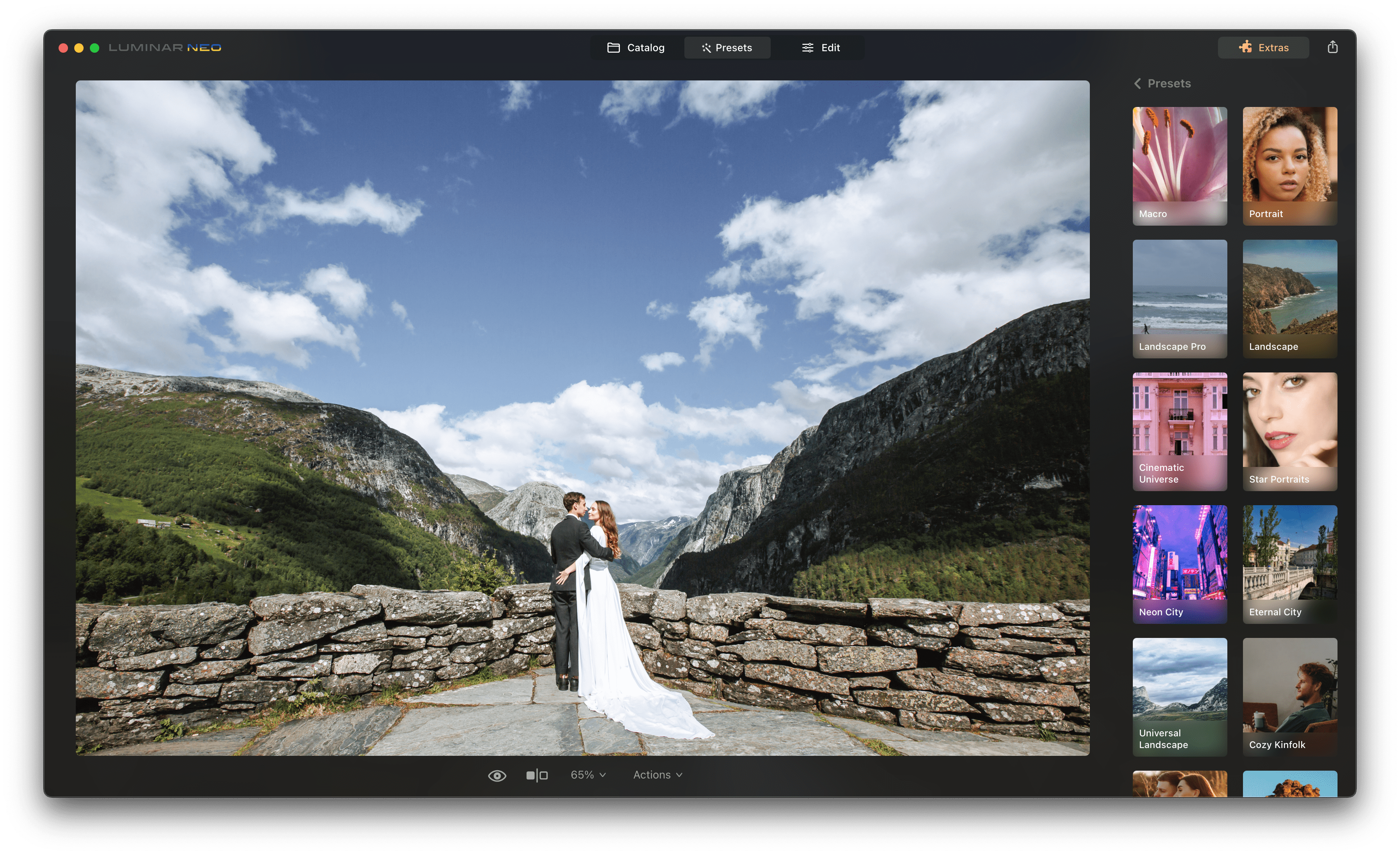Click the Edit sliders icon
The height and width of the screenshot is (855, 1400).
[807, 48]
